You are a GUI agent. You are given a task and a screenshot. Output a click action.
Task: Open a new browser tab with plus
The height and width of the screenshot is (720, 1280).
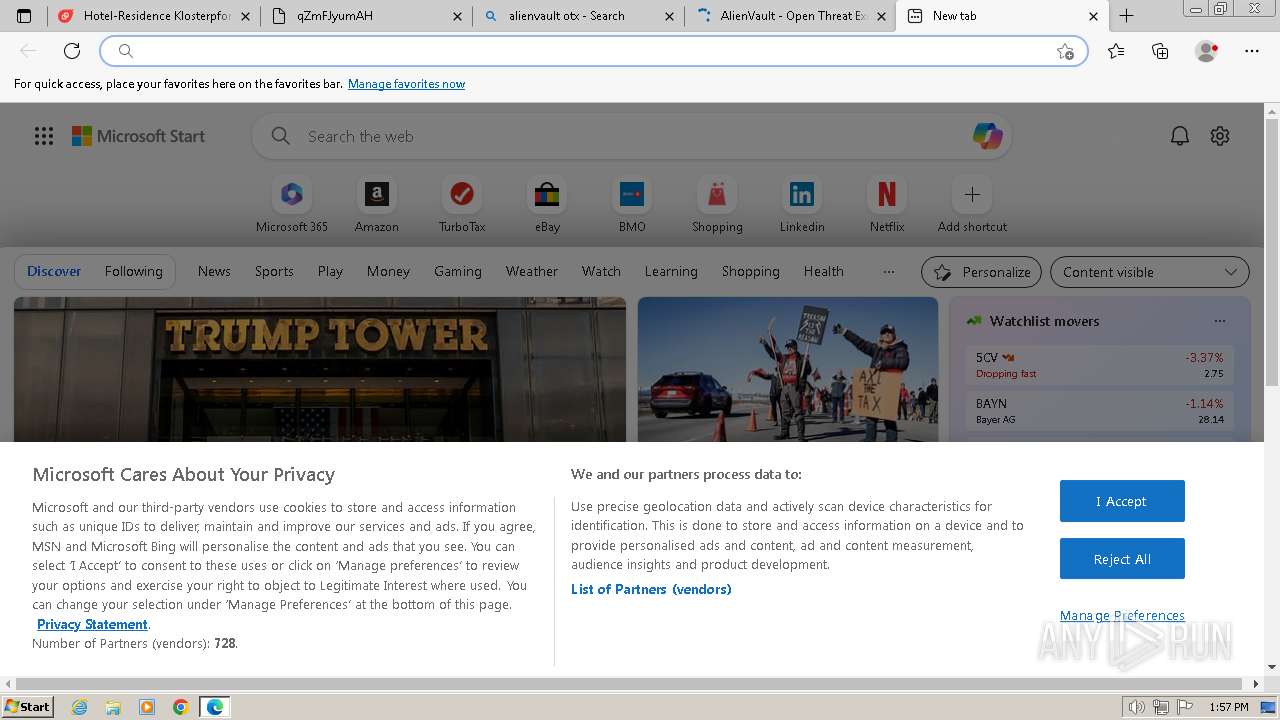(x=1126, y=16)
